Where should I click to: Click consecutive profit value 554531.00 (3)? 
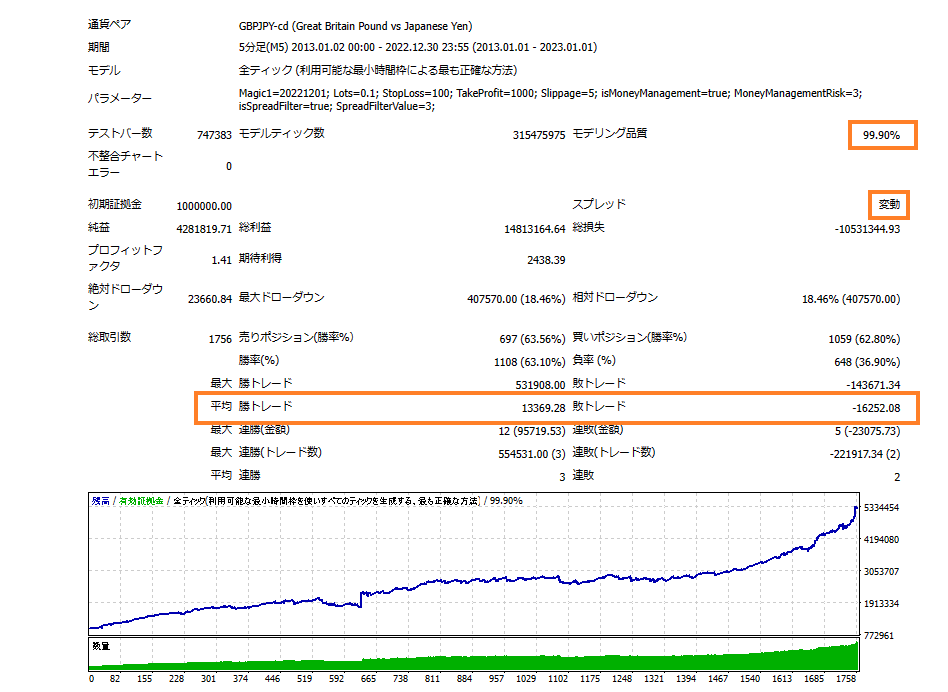531,454
